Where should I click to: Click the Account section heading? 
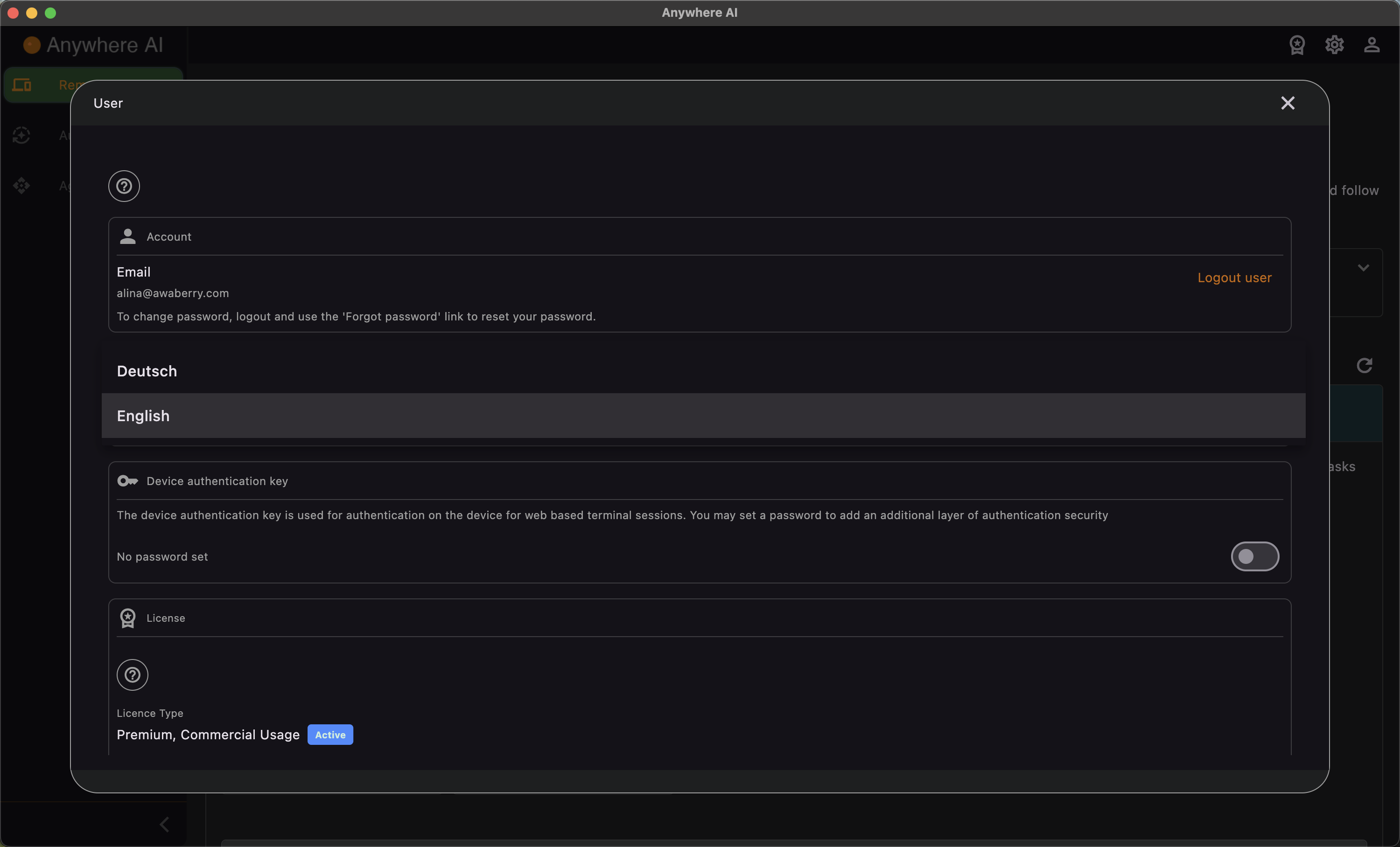click(169, 237)
